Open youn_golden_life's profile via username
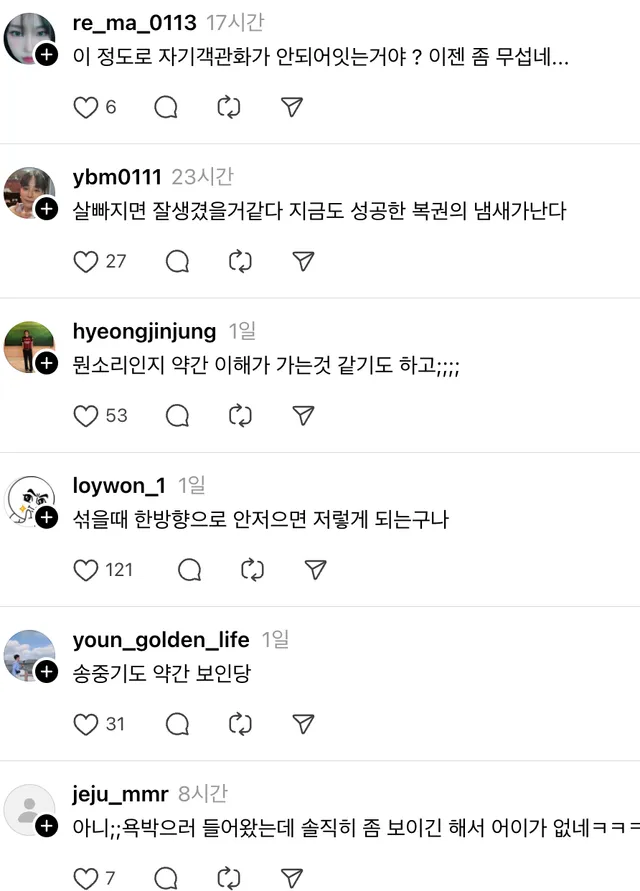Viewport: 640px width, 891px height. [x=161, y=639]
